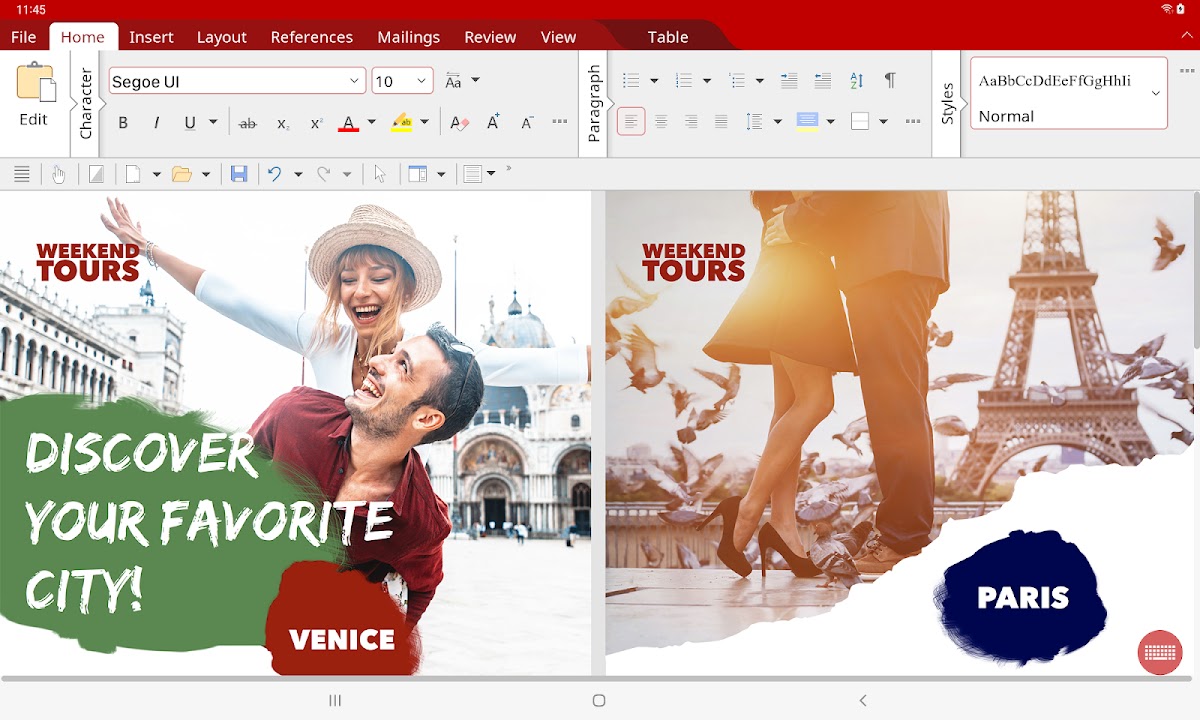Apply strikethrough formatting

coord(248,123)
